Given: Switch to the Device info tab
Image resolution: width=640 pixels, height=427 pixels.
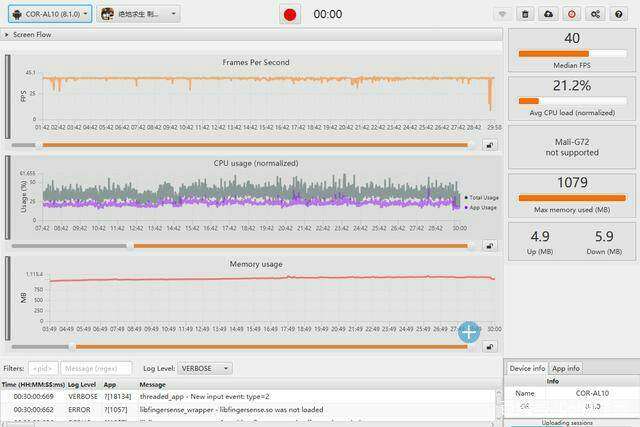Looking at the screenshot, I should [527, 368].
